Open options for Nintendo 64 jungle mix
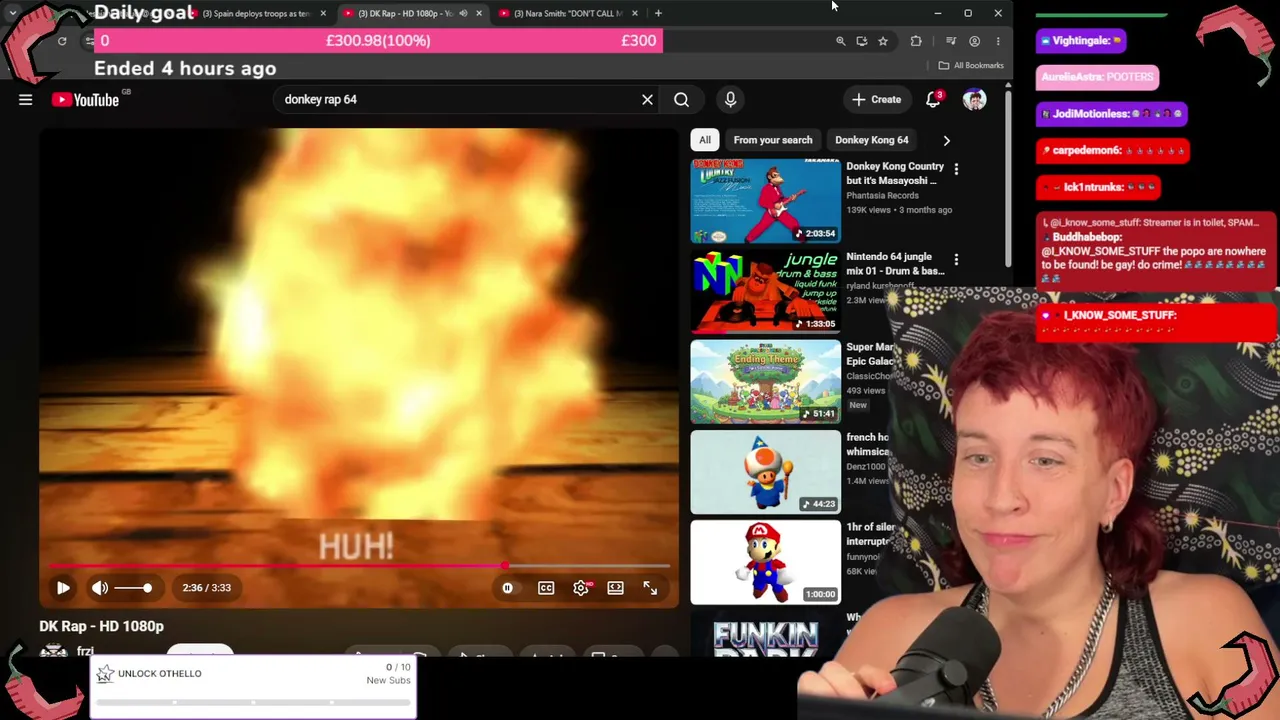This screenshot has width=1280, height=720. [x=956, y=260]
